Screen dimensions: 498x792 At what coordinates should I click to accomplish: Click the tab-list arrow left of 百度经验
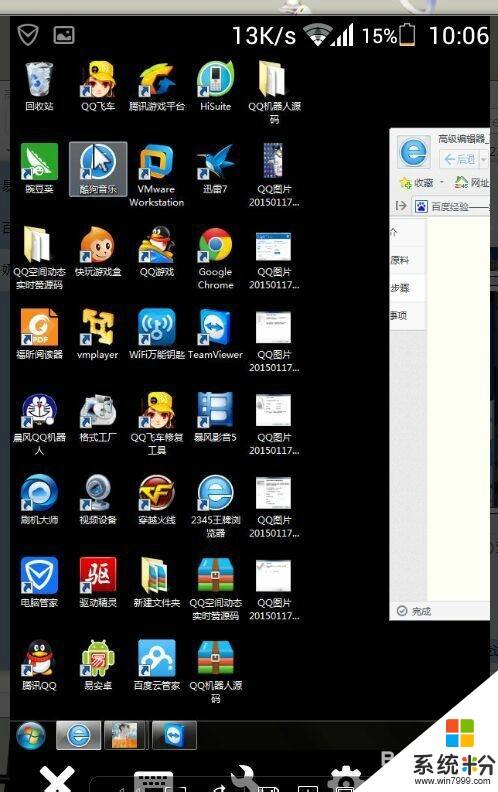coord(401,206)
